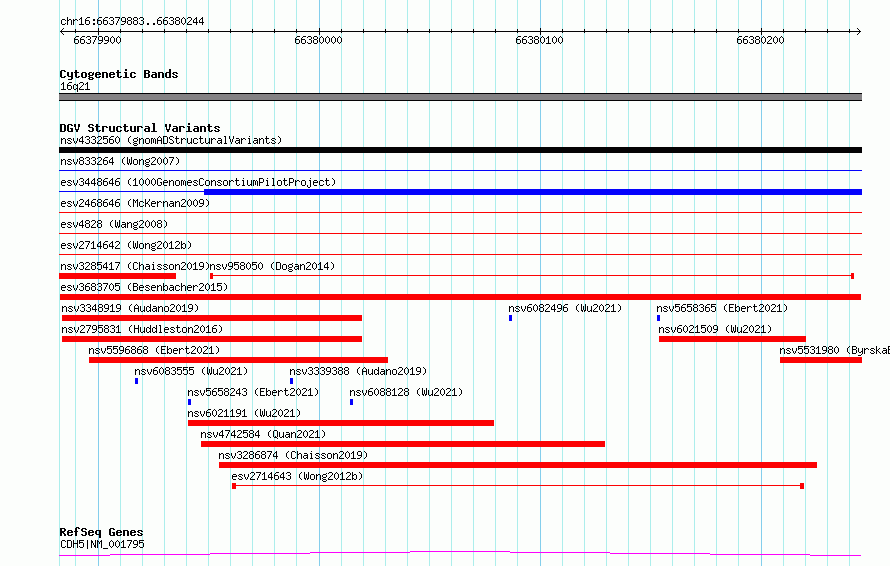Click nsv2795831 (Huddleston2016) label

point(142,329)
